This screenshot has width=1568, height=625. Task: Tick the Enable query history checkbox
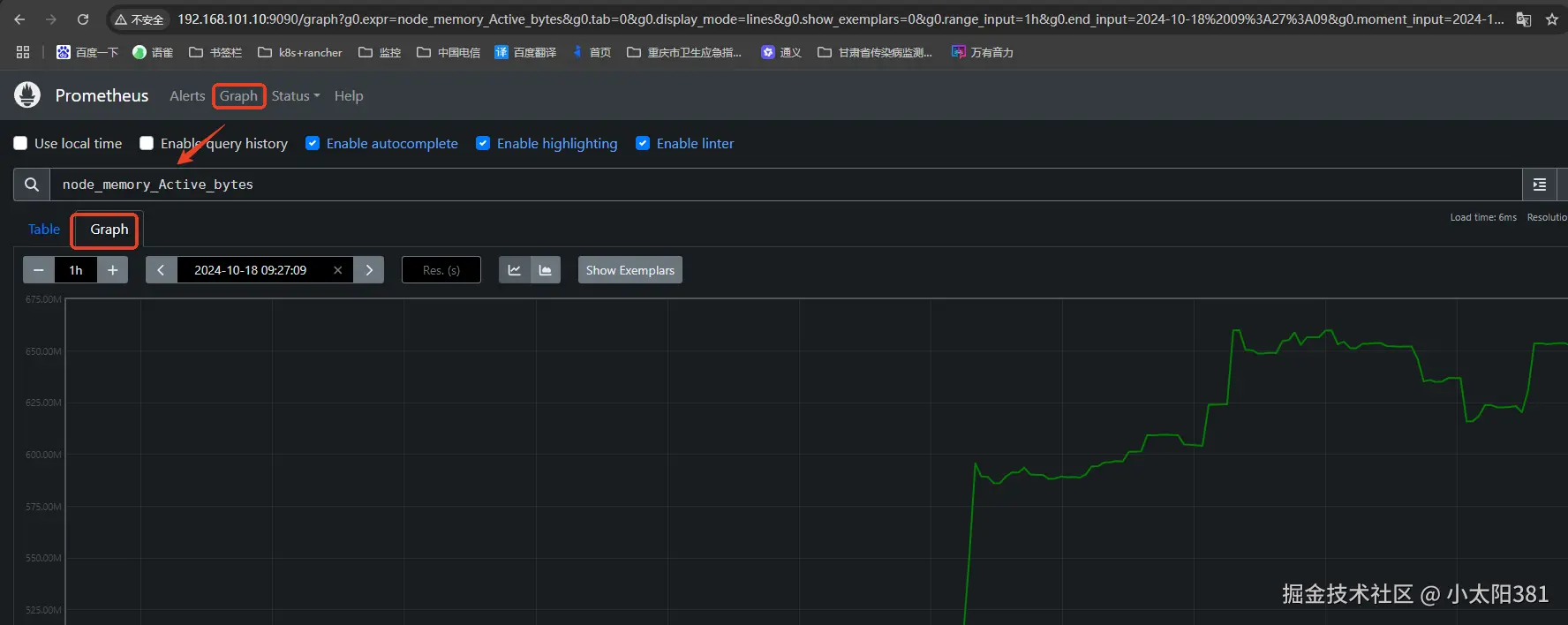tap(147, 143)
